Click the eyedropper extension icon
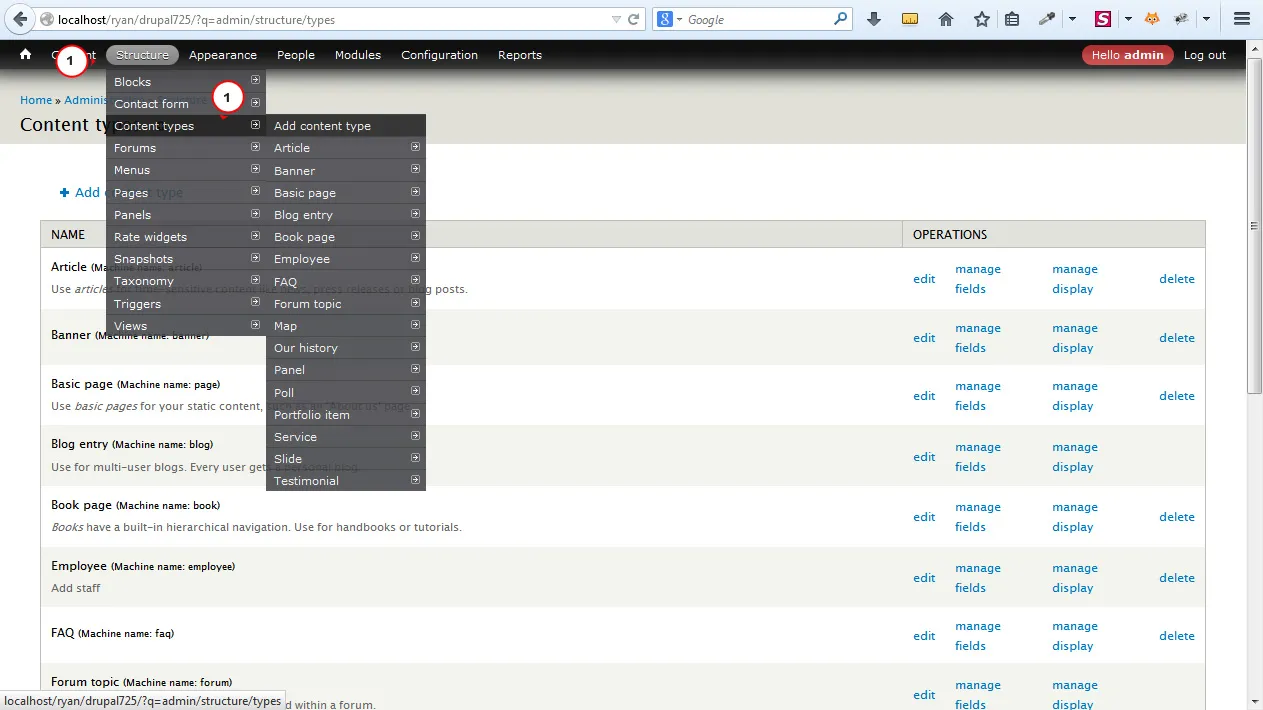Viewport: 1263px width, 710px height. tap(1047, 19)
